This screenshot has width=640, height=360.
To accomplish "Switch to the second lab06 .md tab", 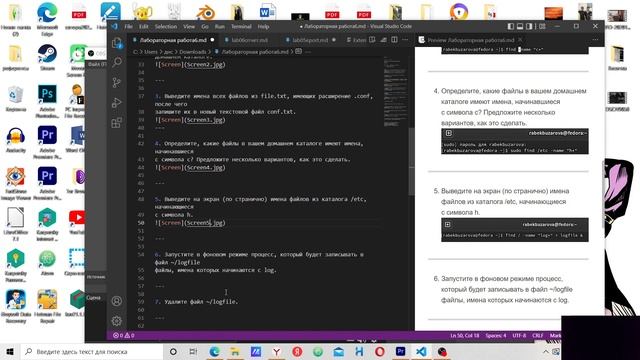I will click(x=249, y=40).
